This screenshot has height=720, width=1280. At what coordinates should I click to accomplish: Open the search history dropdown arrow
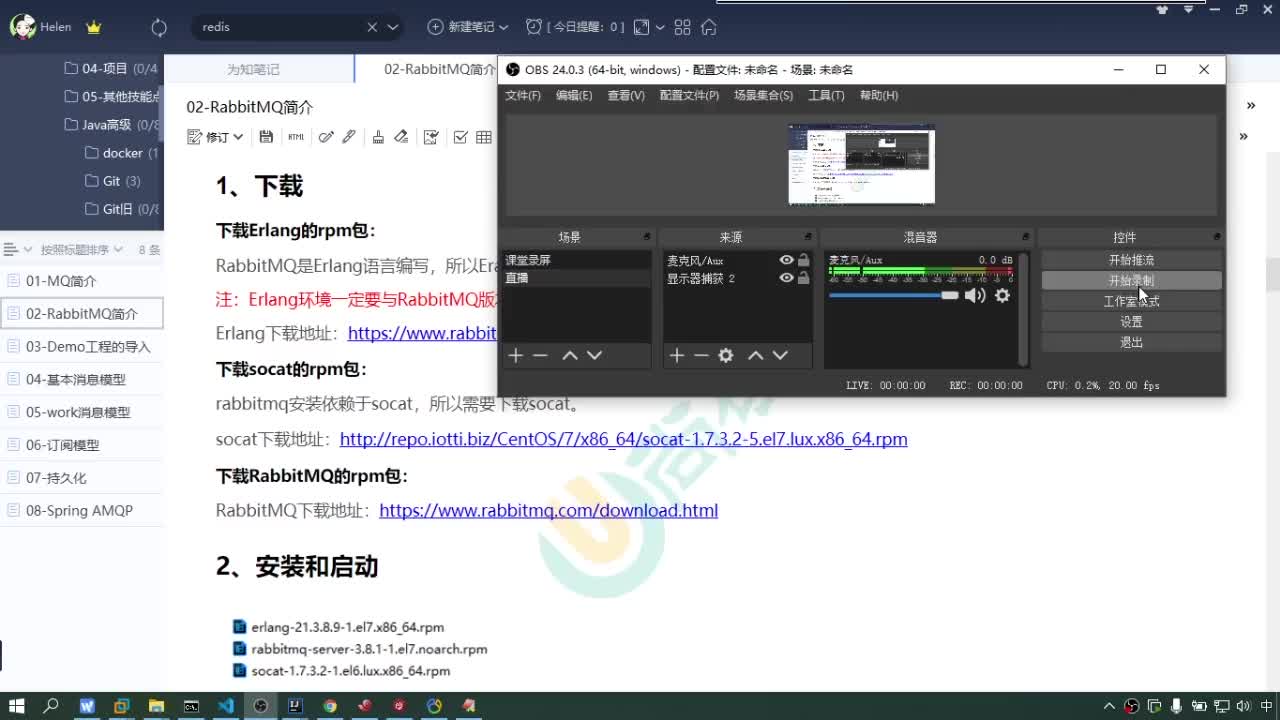[x=392, y=28]
